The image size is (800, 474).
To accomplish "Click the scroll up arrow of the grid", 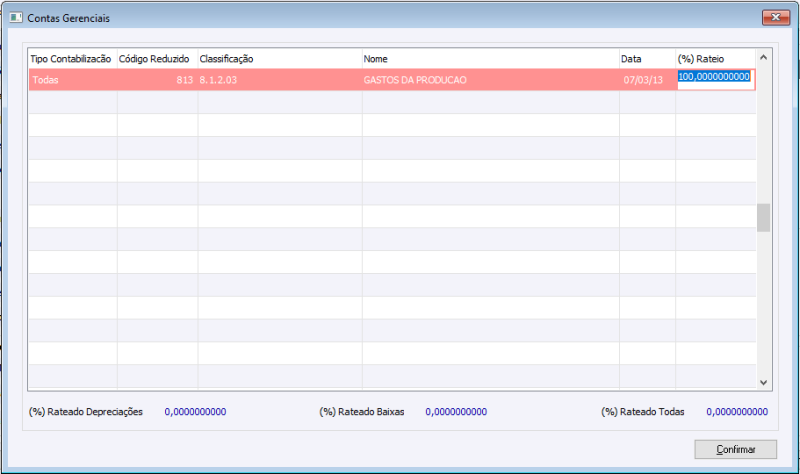I will (x=763, y=58).
